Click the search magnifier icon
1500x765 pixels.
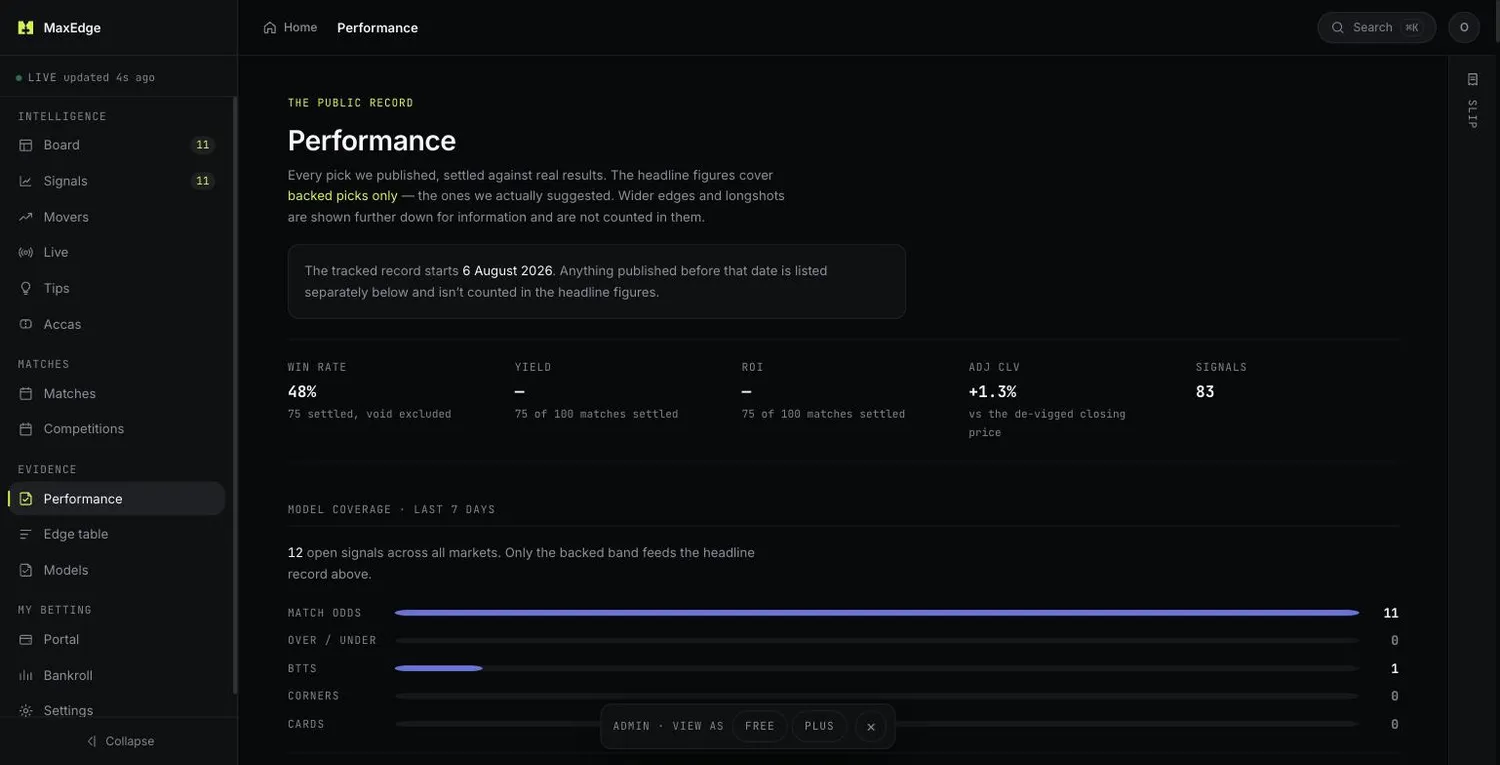[x=1338, y=28]
